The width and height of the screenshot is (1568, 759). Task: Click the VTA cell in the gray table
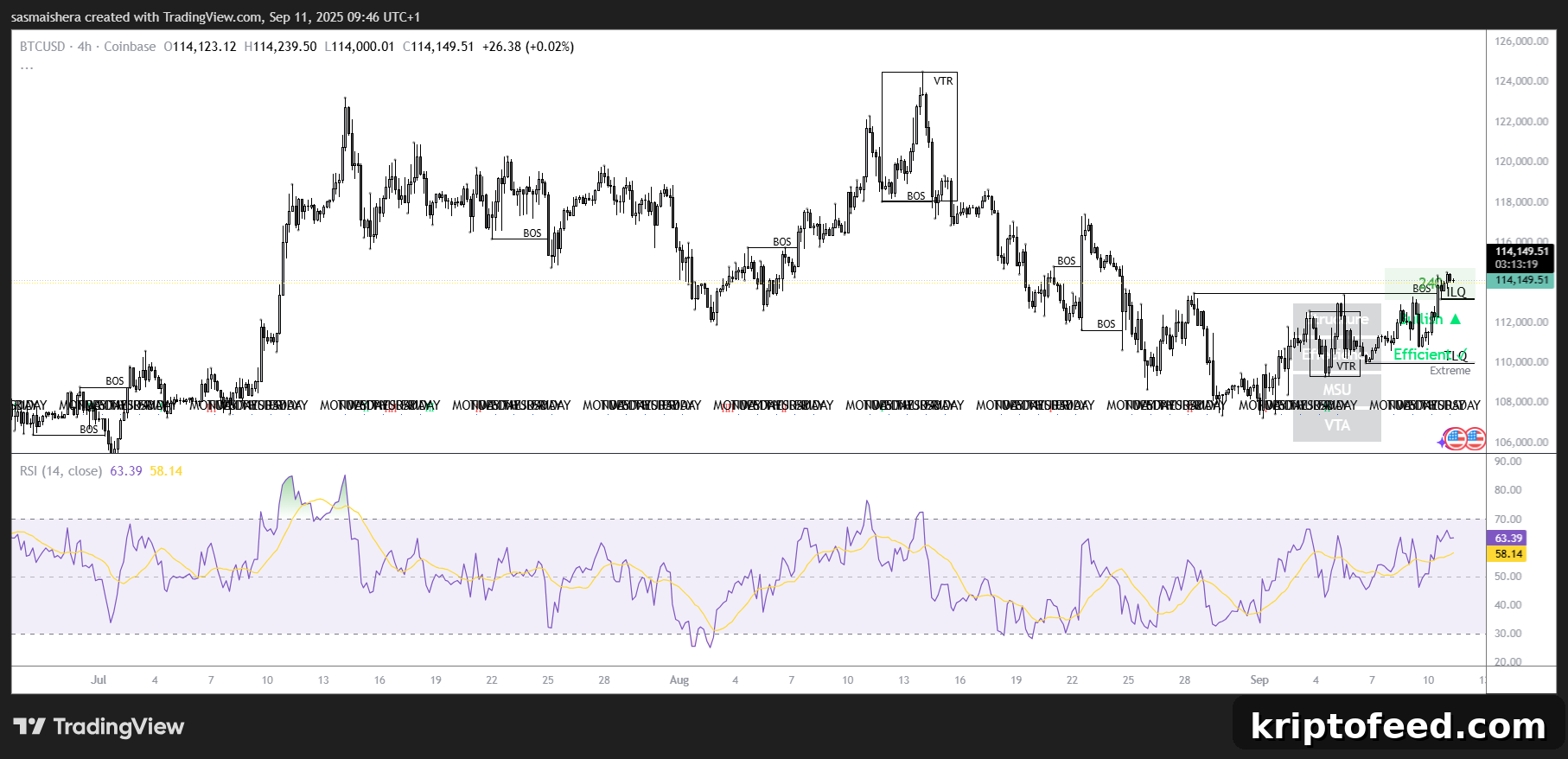[1336, 425]
